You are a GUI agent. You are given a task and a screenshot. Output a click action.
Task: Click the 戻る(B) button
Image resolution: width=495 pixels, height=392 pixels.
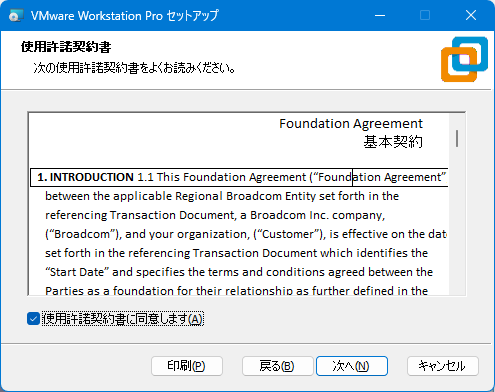tap(277, 366)
